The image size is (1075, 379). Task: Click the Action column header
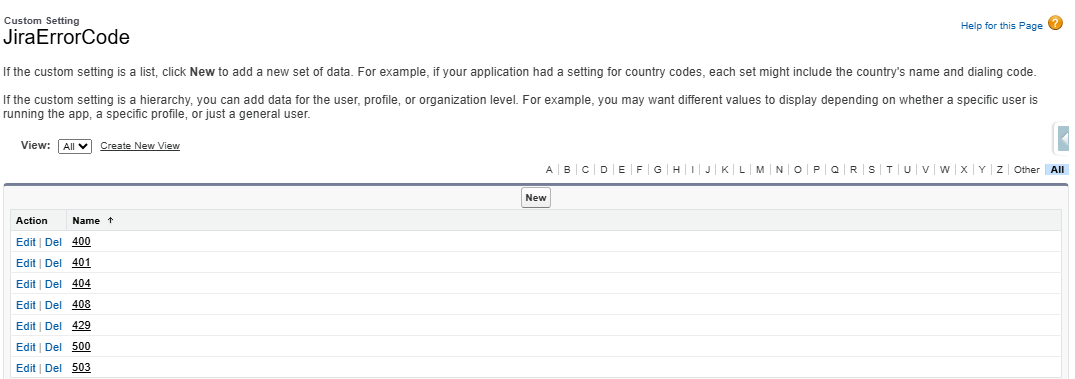(x=32, y=221)
